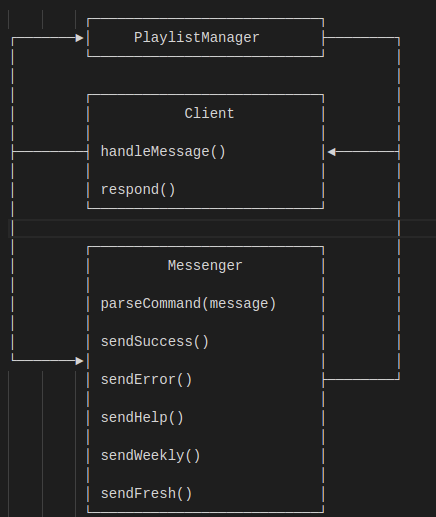Click the handleMessage() method text
436x517 pixels.
tap(163, 152)
